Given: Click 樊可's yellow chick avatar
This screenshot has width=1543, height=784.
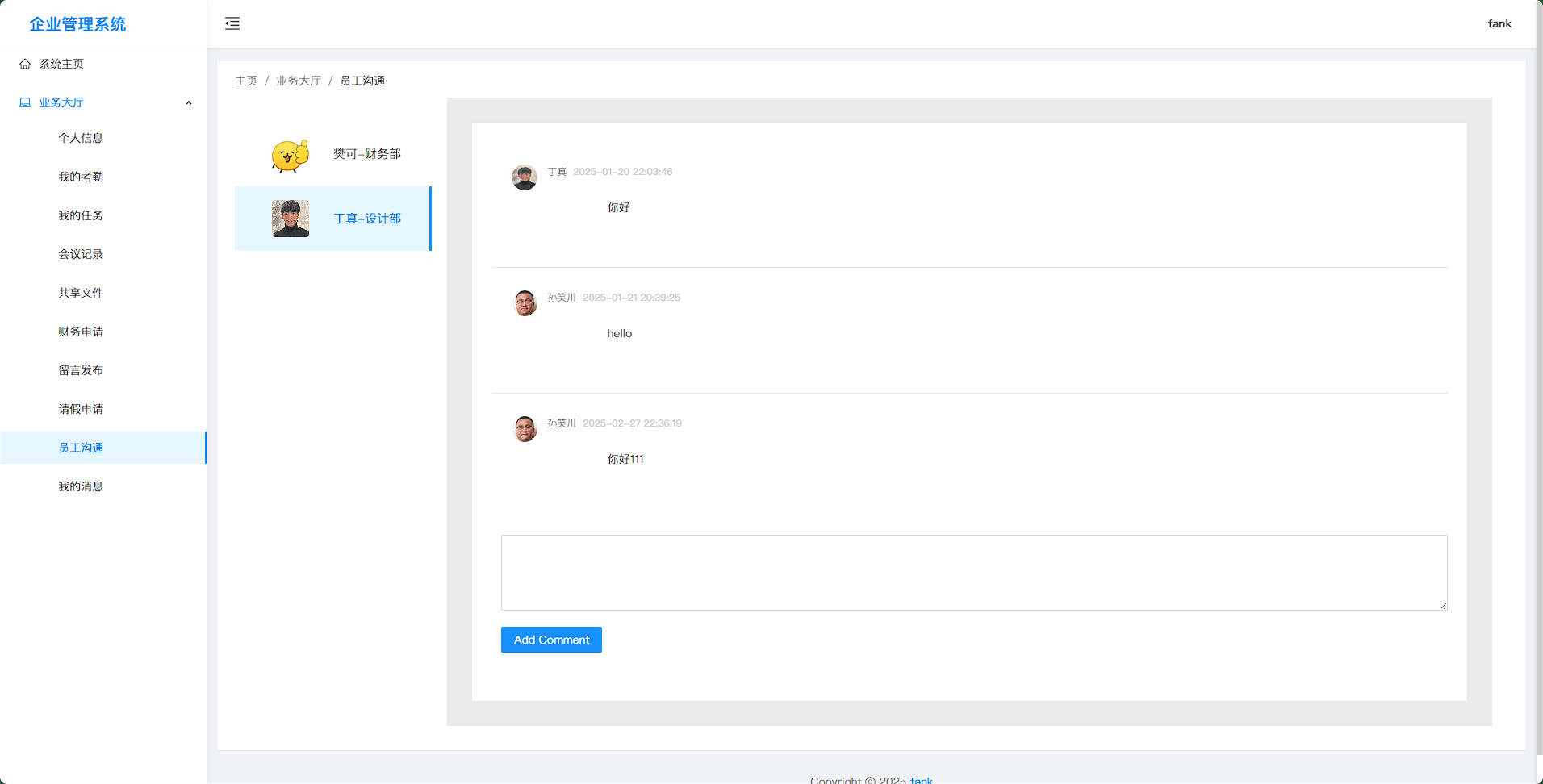Looking at the screenshot, I should pyautogui.click(x=291, y=155).
